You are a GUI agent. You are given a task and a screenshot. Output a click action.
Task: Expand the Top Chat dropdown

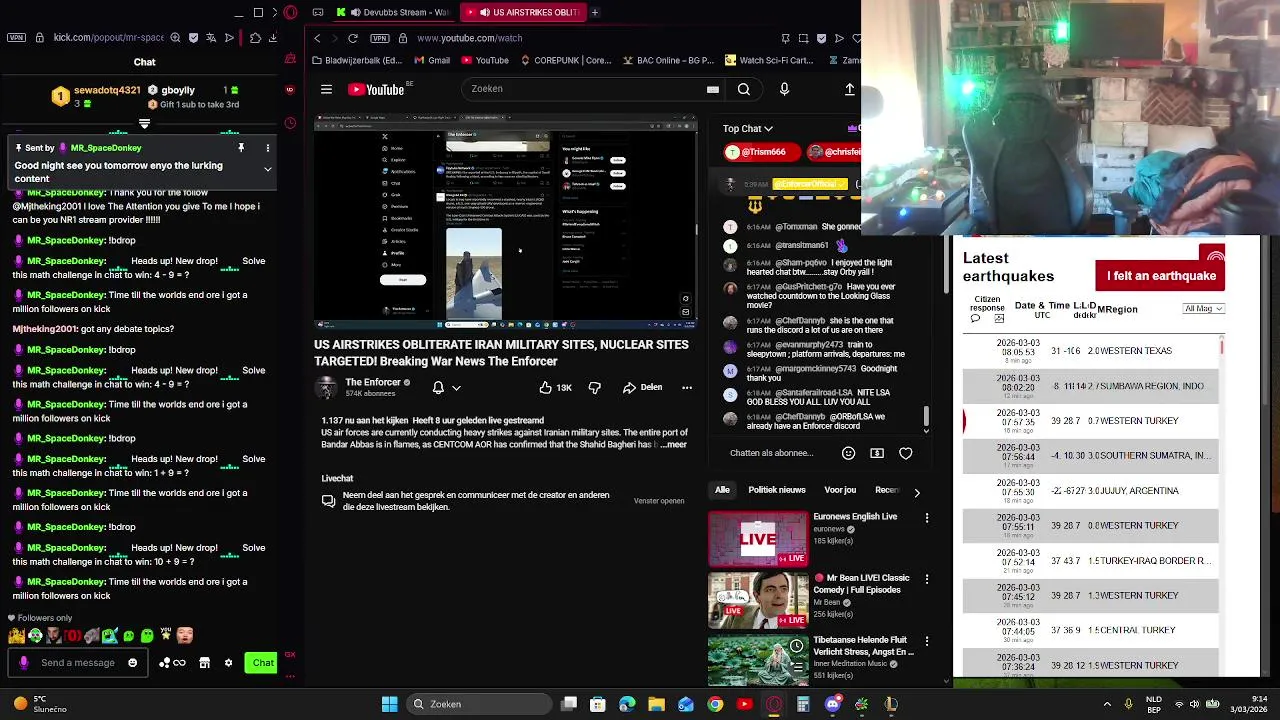[748, 129]
